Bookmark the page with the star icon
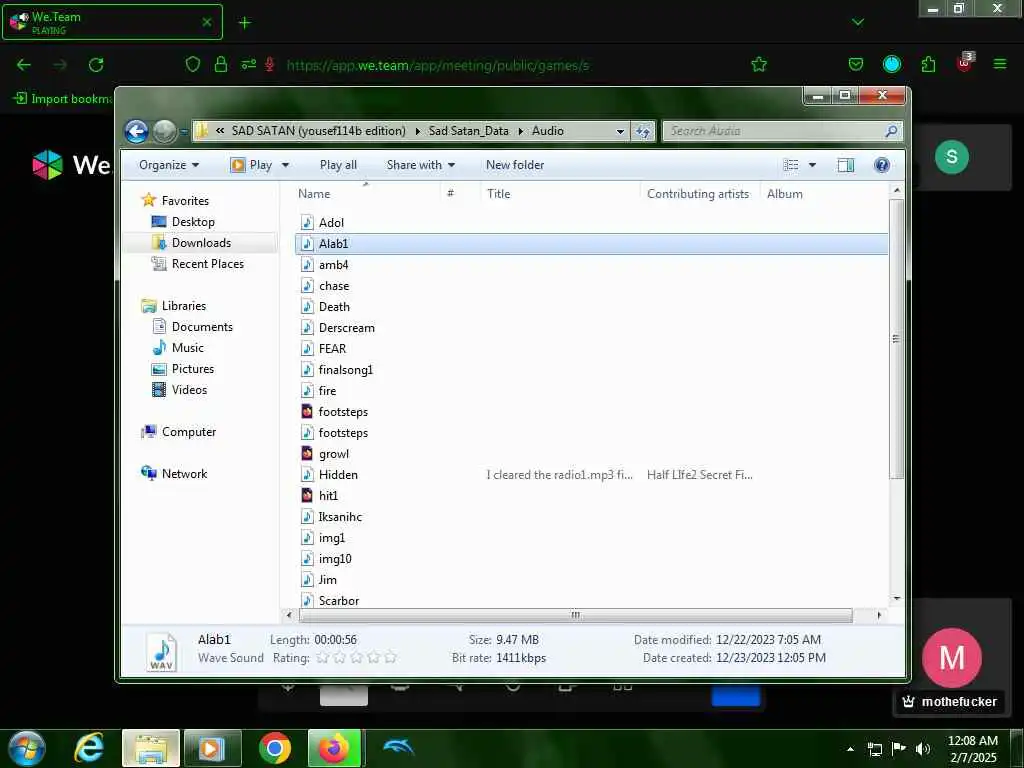Viewport: 1024px width, 768px height. [x=759, y=65]
